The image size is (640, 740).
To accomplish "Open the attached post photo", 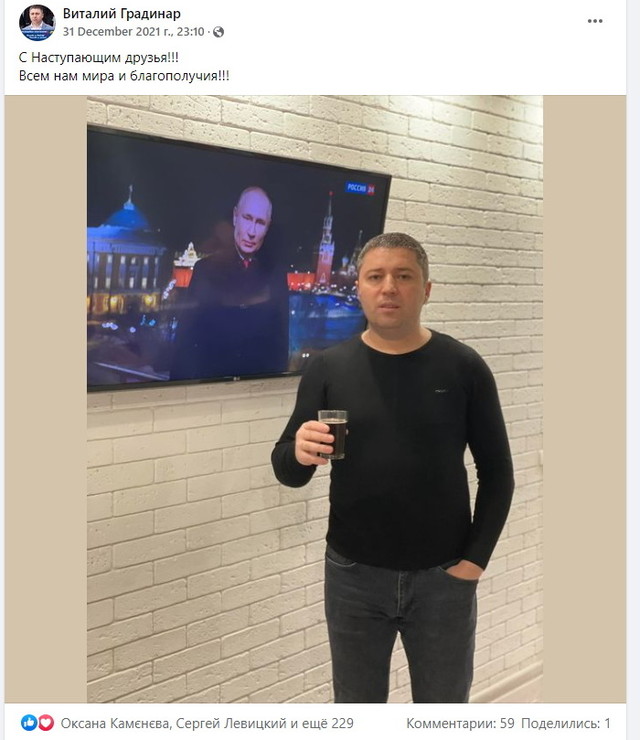I will [x=315, y=399].
